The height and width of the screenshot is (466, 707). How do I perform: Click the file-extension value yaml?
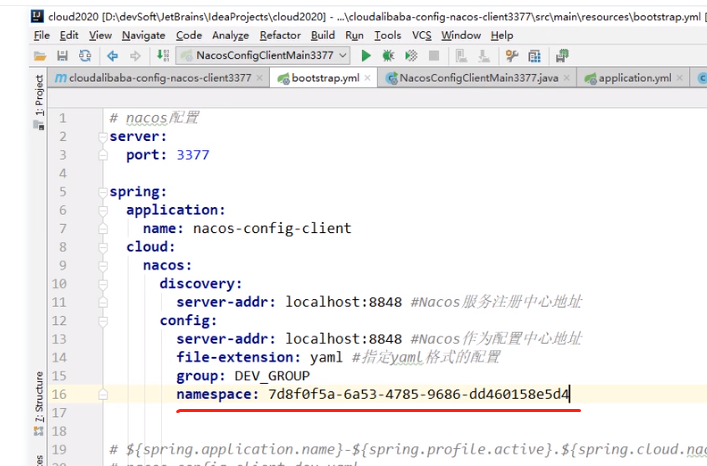326,357
